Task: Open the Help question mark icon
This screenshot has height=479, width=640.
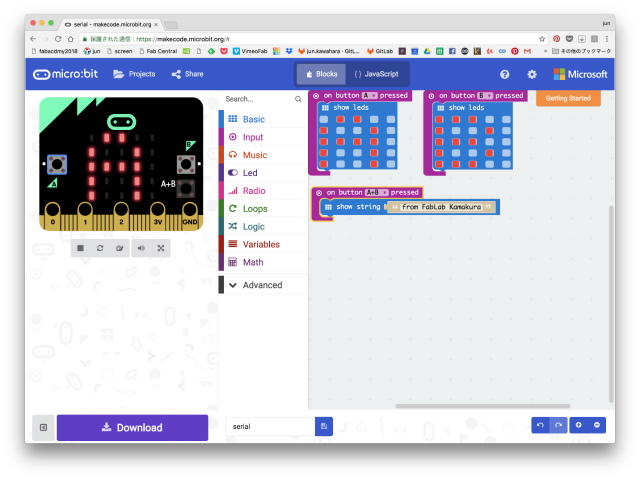Action: coord(504,74)
